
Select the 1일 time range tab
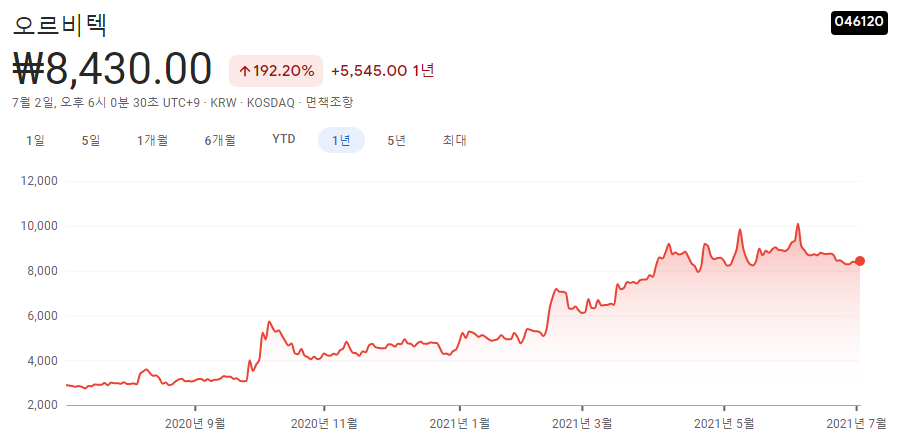[35, 140]
